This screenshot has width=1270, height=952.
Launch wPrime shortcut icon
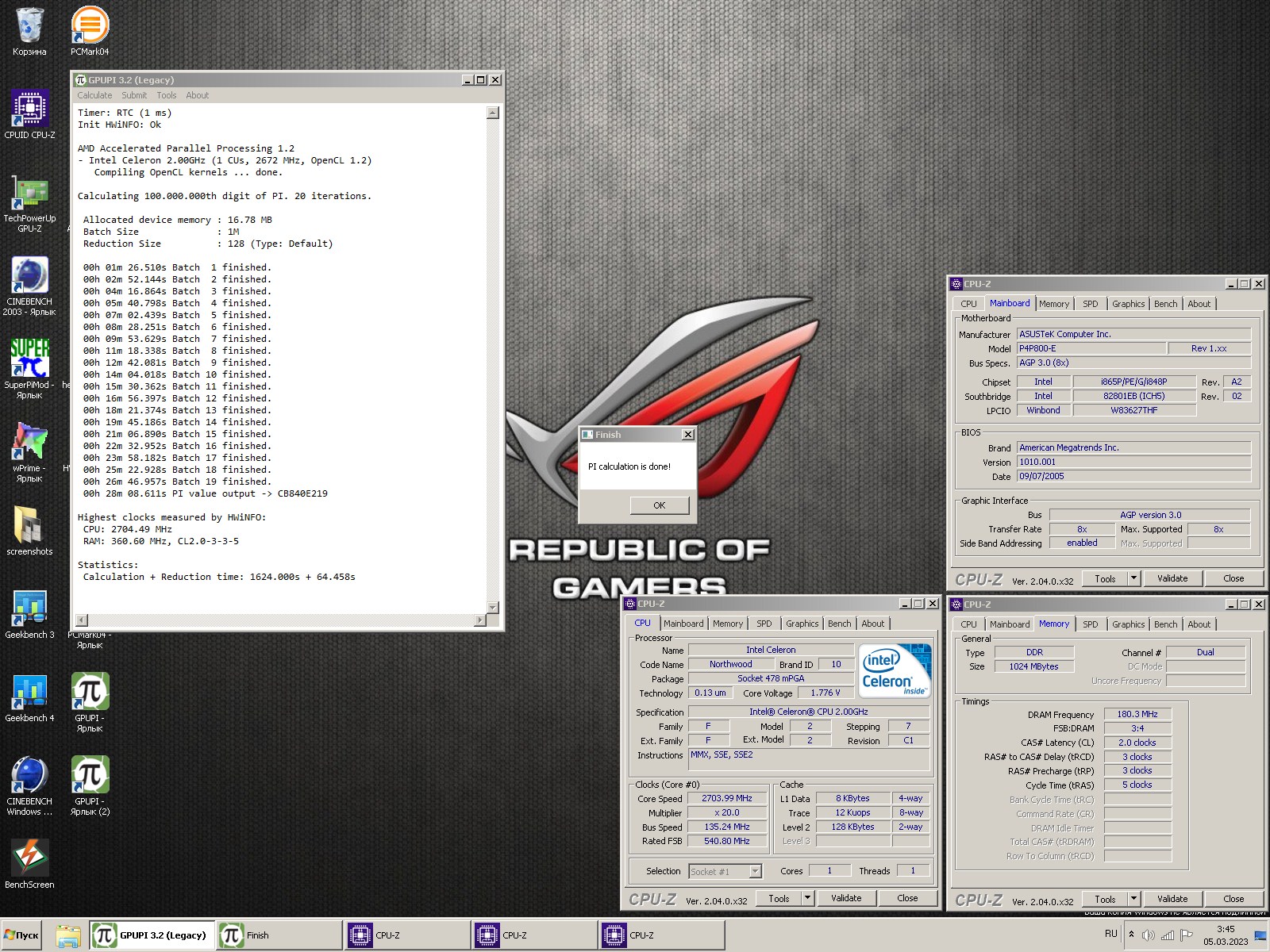(29, 452)
